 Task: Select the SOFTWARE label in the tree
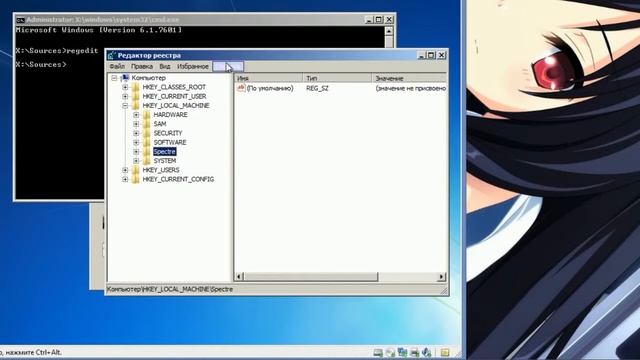click(170, 142)
